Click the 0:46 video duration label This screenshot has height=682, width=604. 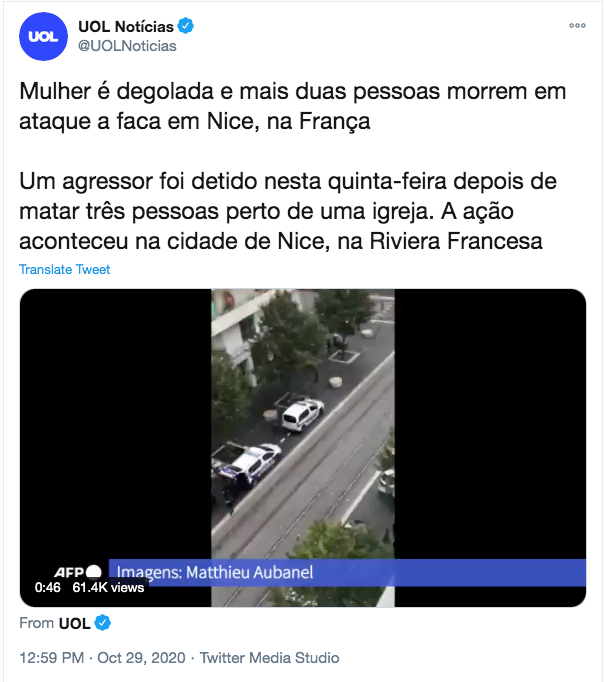47,588
